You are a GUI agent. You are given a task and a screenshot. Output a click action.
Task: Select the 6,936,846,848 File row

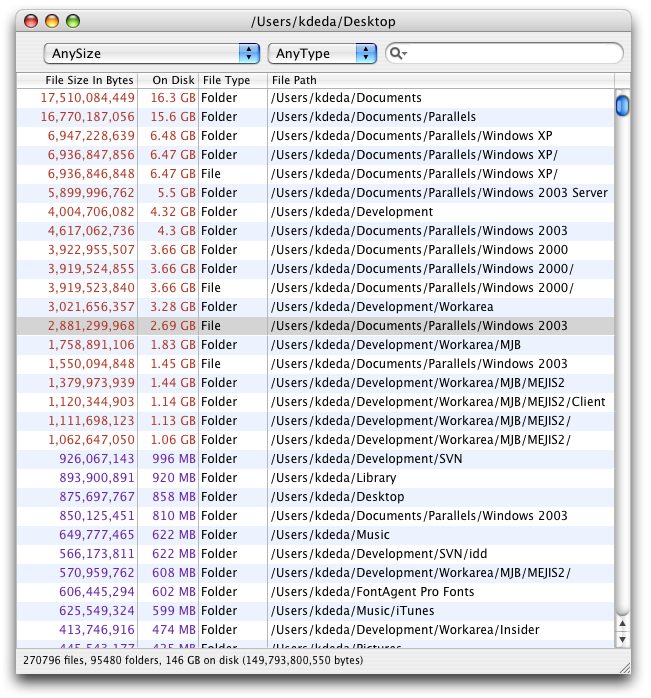click(x=315, y=174)
